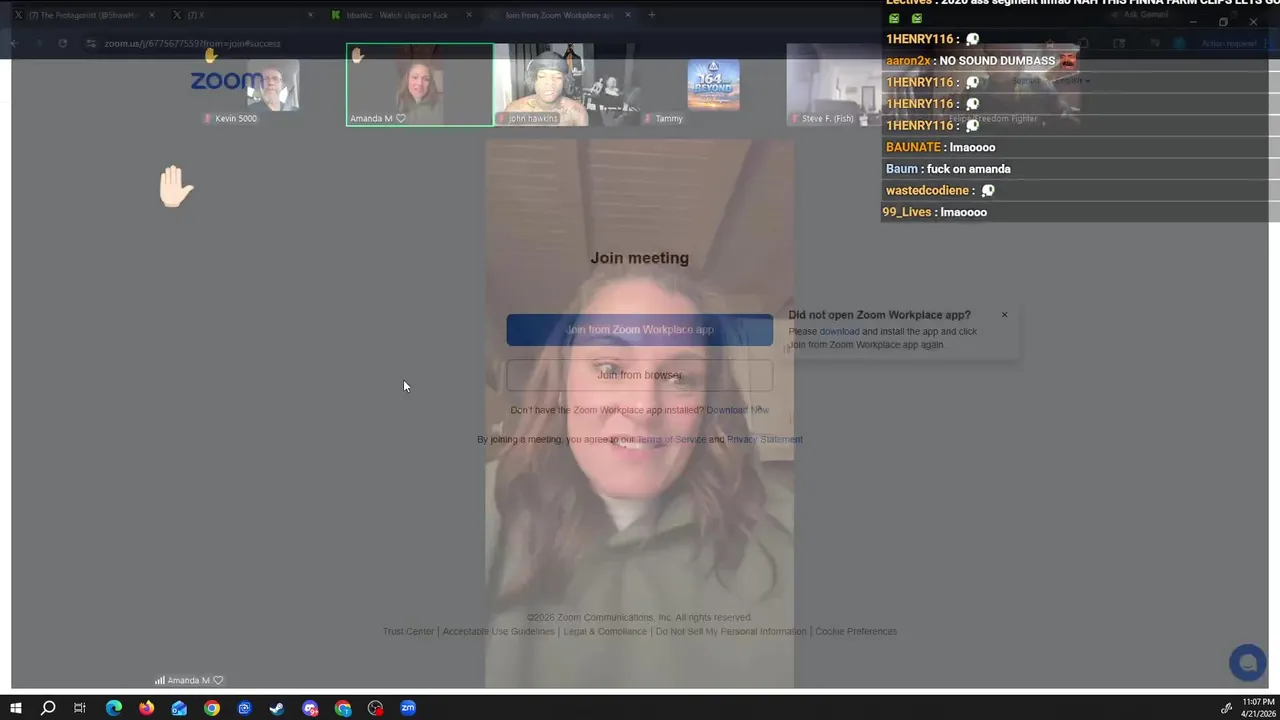Click the browser back arrow
The image size is (1280, 720).
[x=14, y=43]
